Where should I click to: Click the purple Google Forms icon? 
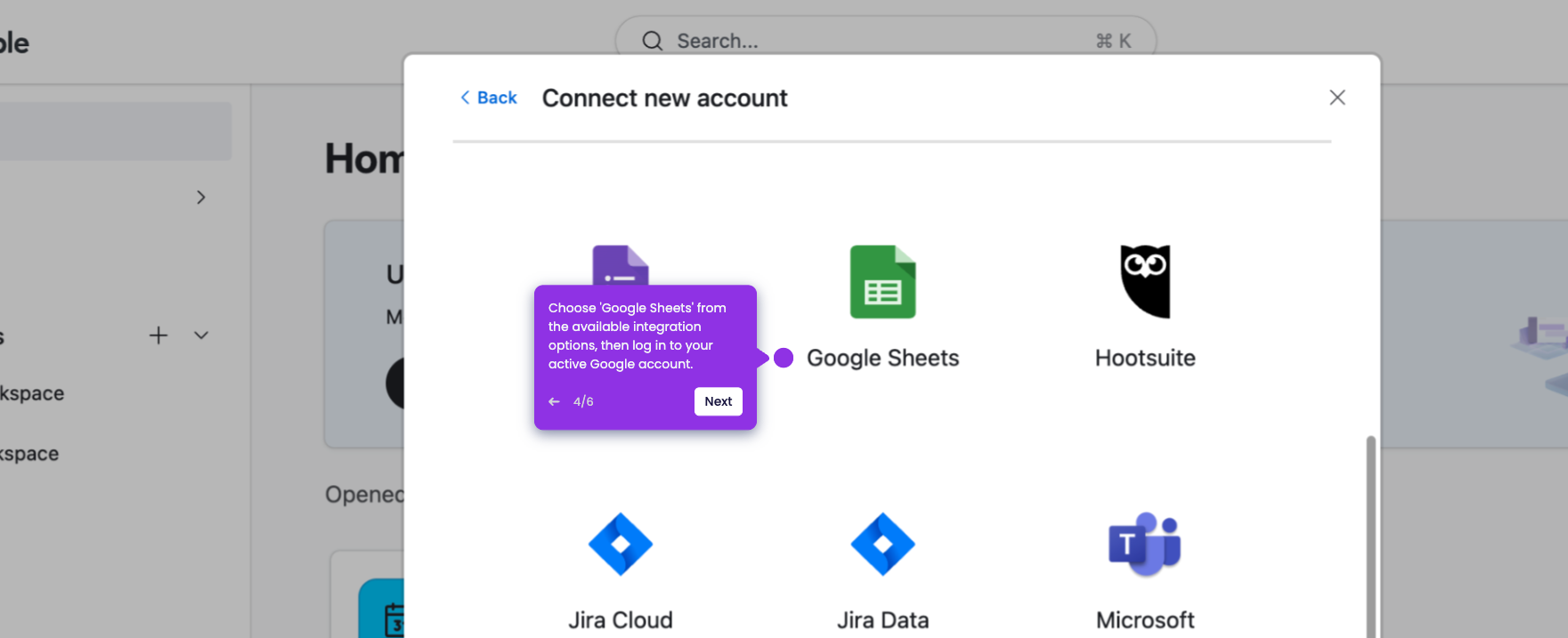coord(621,265)
